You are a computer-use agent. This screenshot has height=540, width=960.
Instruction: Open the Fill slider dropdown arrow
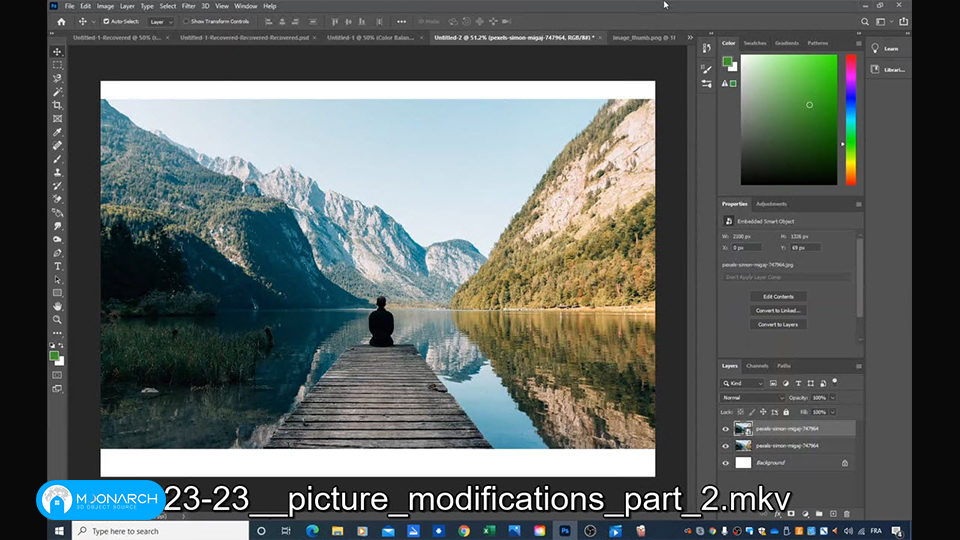coord(833,413)
